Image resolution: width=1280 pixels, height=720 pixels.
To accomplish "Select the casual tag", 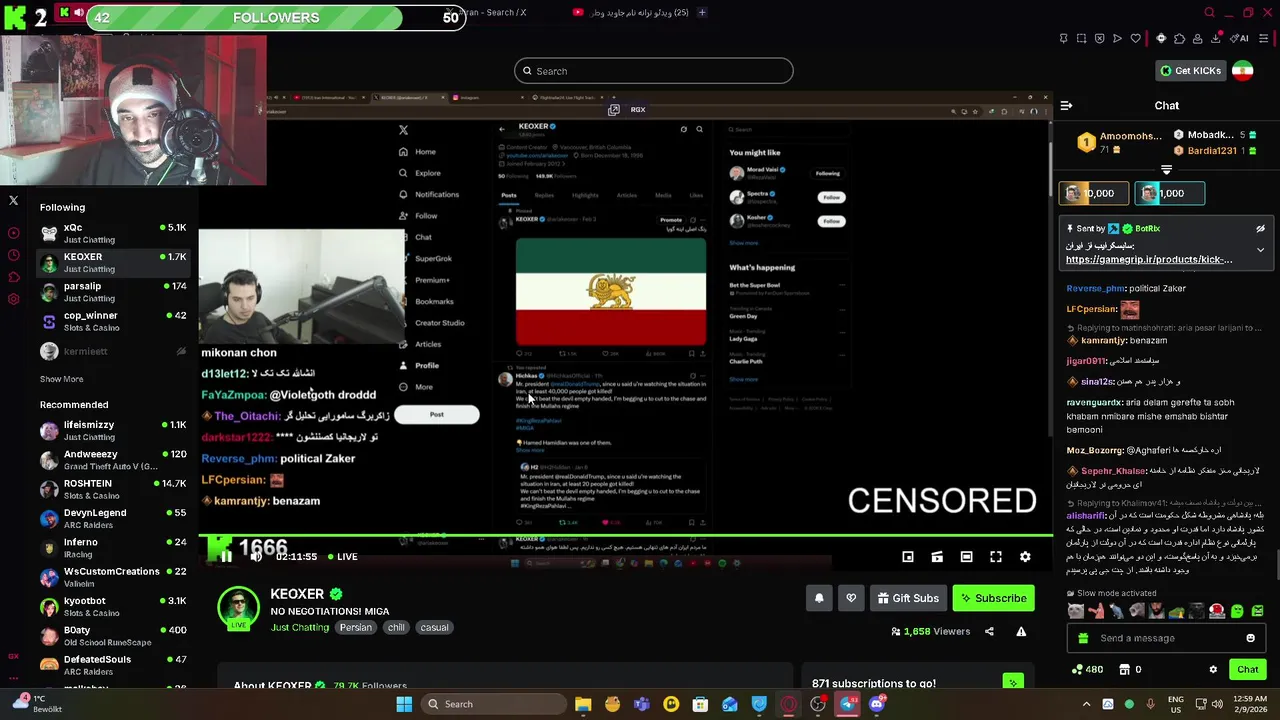I will click(x=434, y=628).
